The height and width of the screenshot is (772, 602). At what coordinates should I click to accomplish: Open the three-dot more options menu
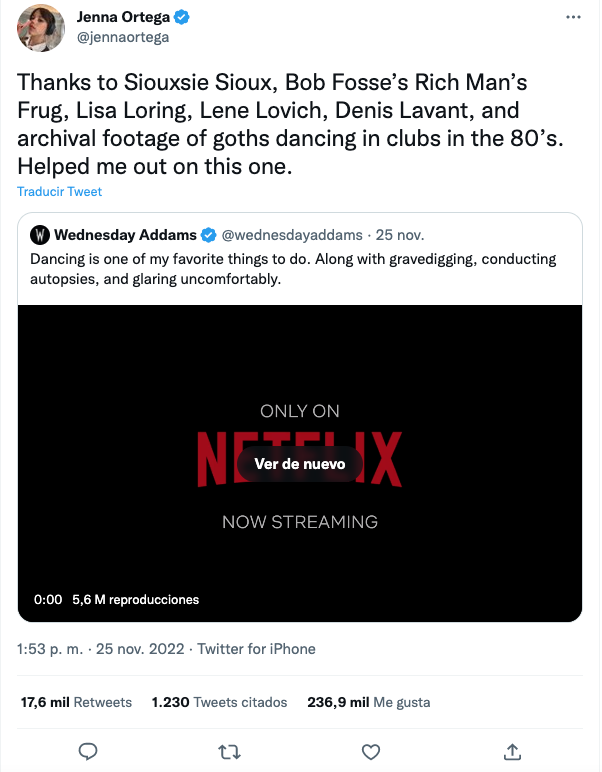[x=573, y=18]
